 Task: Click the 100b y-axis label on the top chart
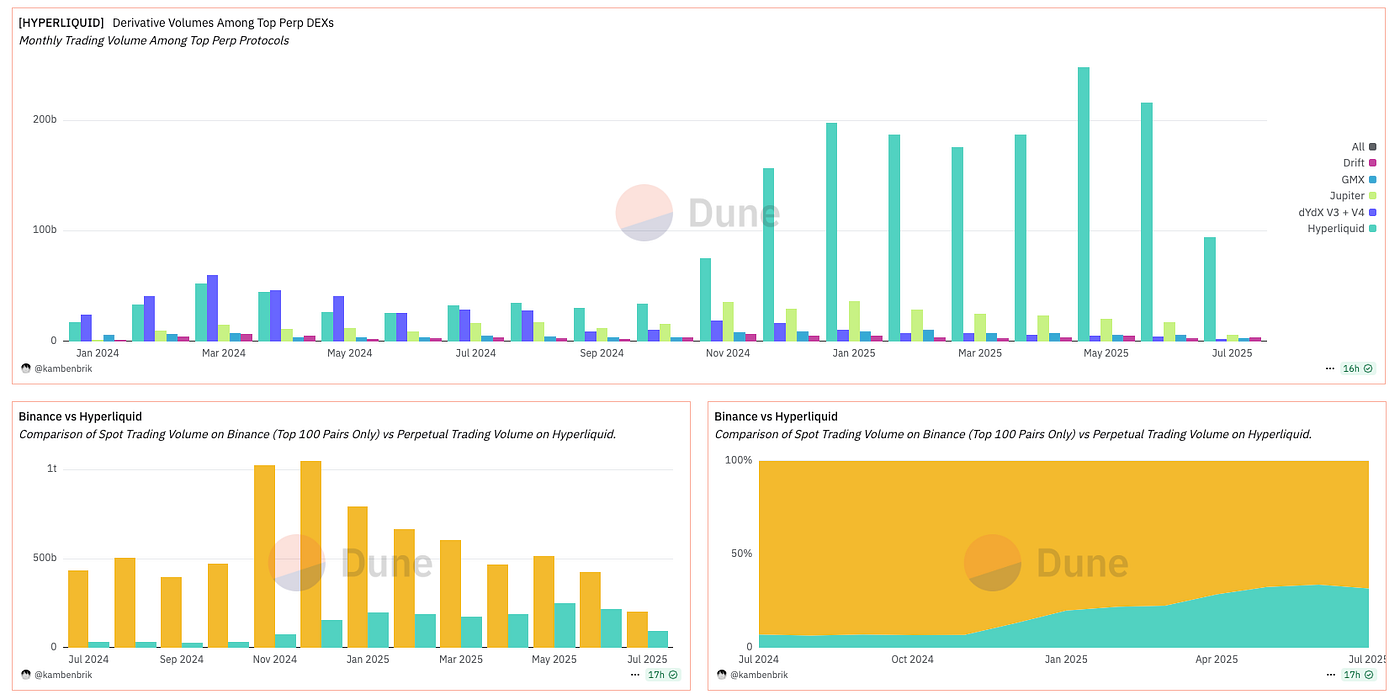point(46,230)
